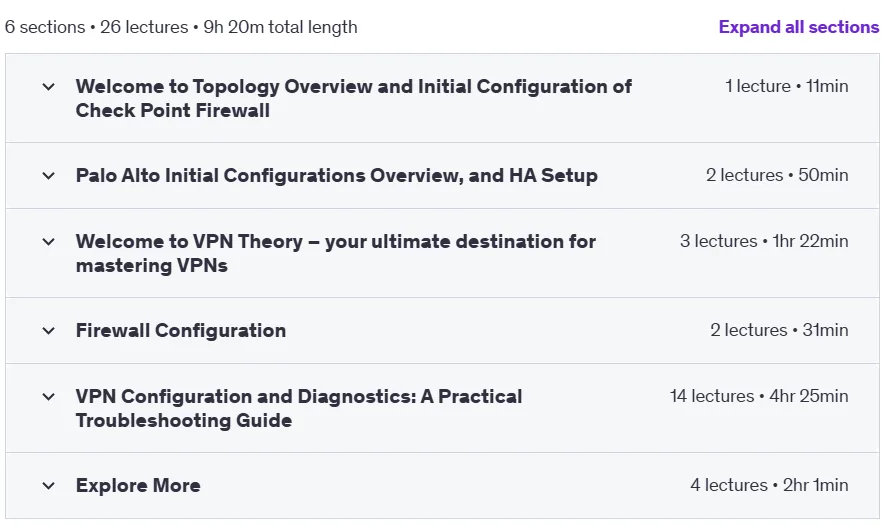Viewport: 885px width, 525px height.
Task: Click the 2 lectures • 50min label
Action: (x=777, y=175)
